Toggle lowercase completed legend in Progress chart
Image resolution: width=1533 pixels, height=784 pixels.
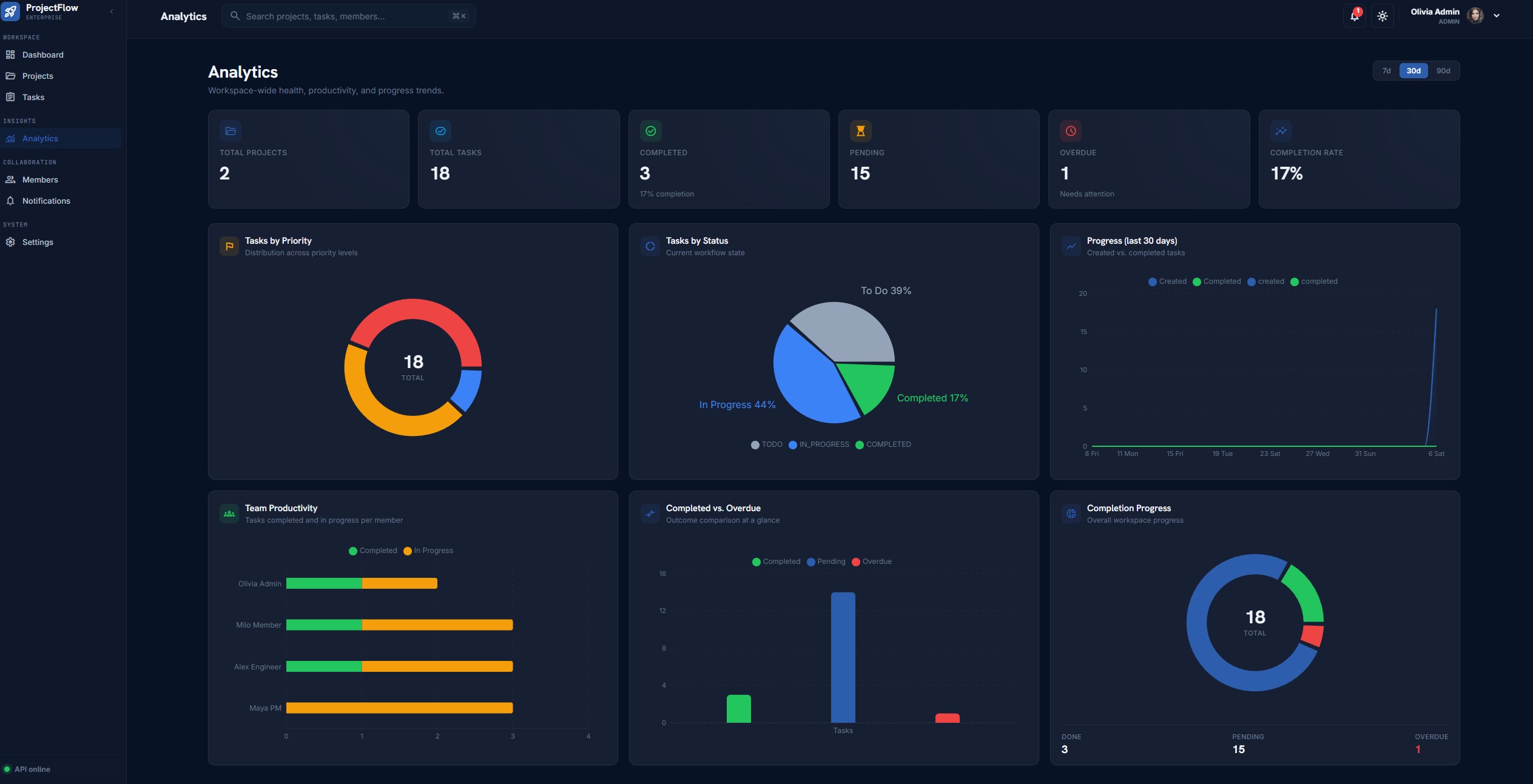pos(1314,281)
